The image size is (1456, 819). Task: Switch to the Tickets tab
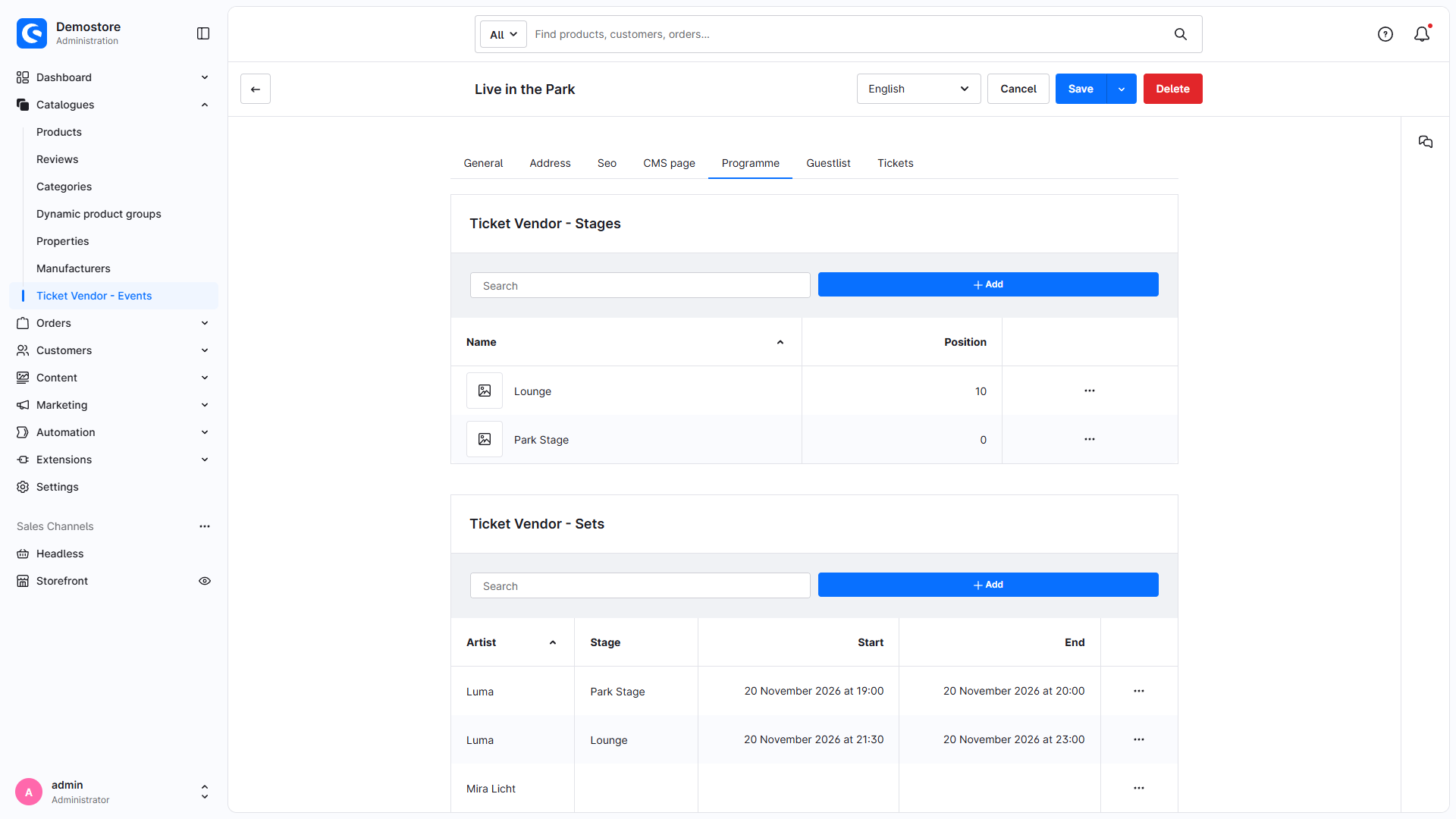896,163
